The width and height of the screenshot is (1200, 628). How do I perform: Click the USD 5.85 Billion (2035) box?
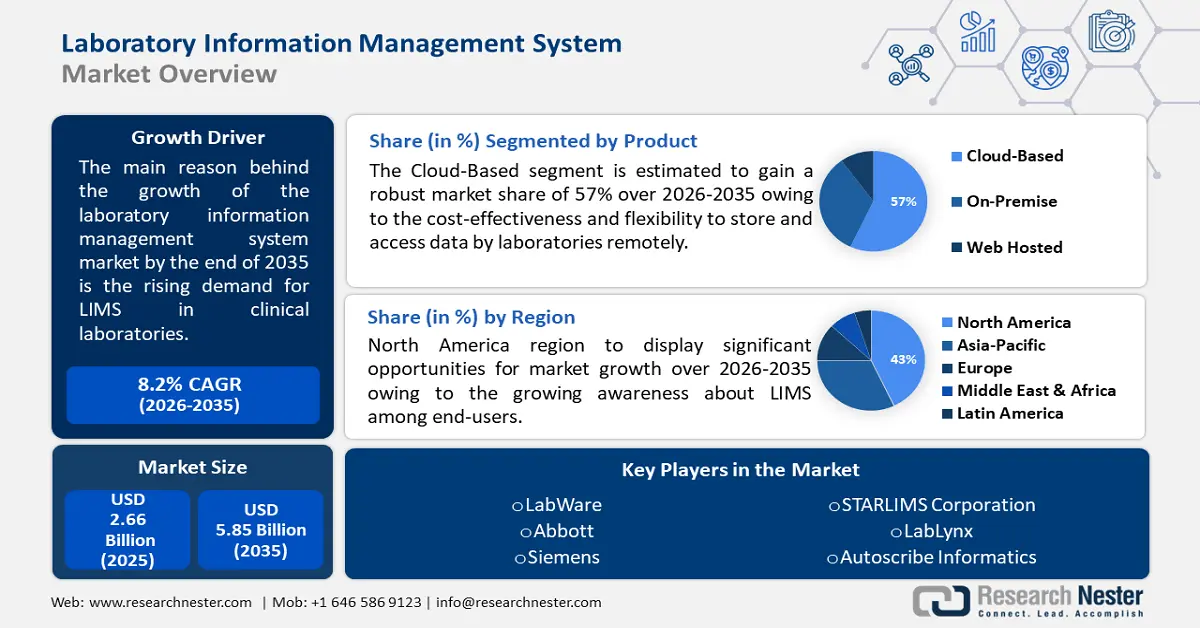tap(261, 530)
